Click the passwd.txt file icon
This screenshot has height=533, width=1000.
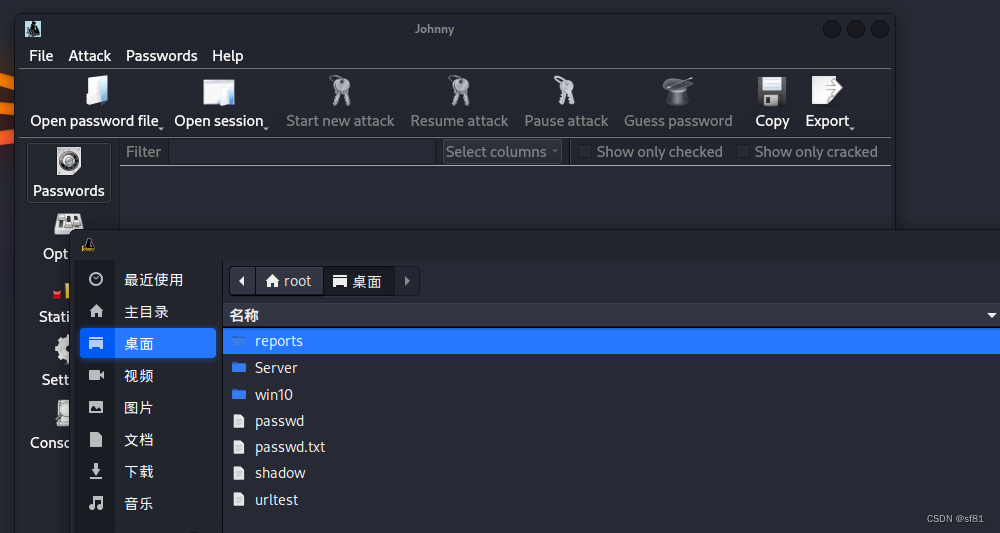pyautogui.click(x=239, y=447)
